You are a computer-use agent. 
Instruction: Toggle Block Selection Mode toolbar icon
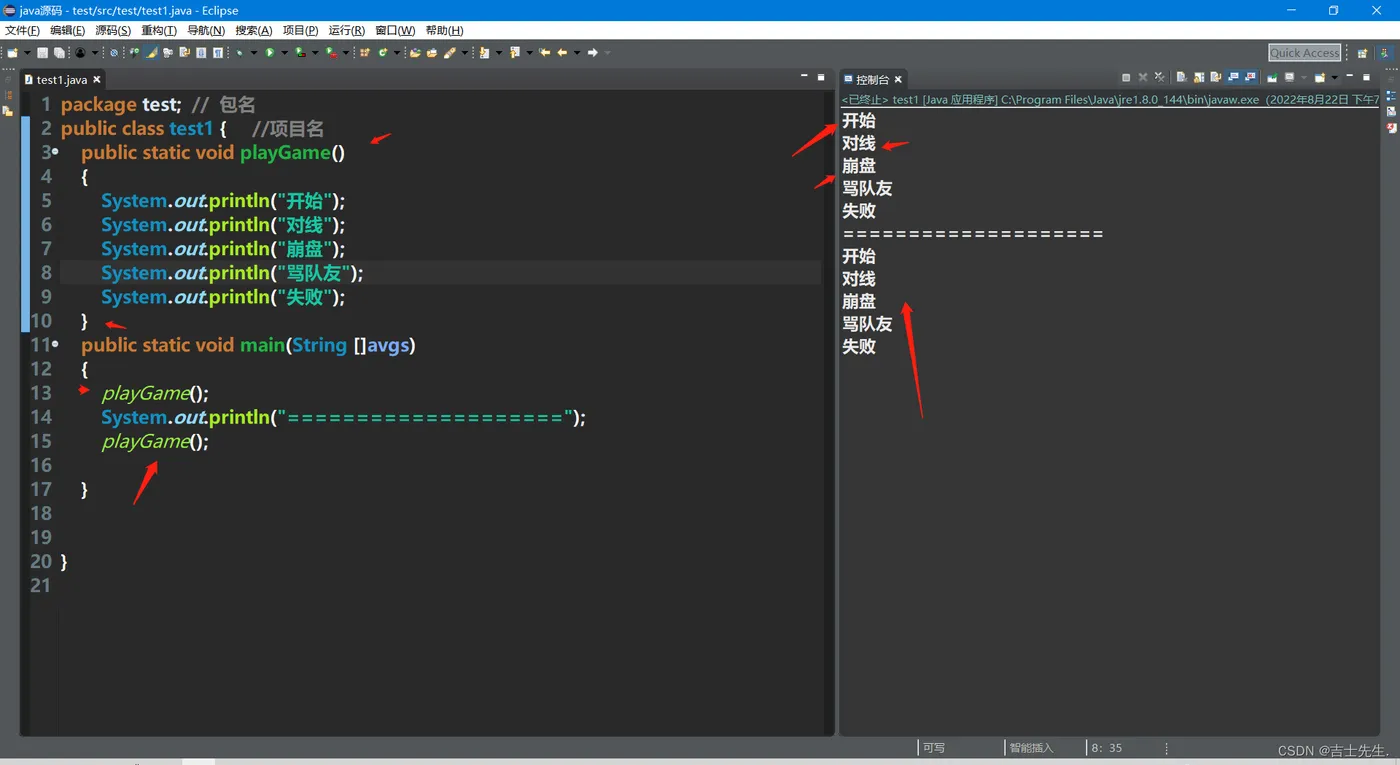point(200,52)
